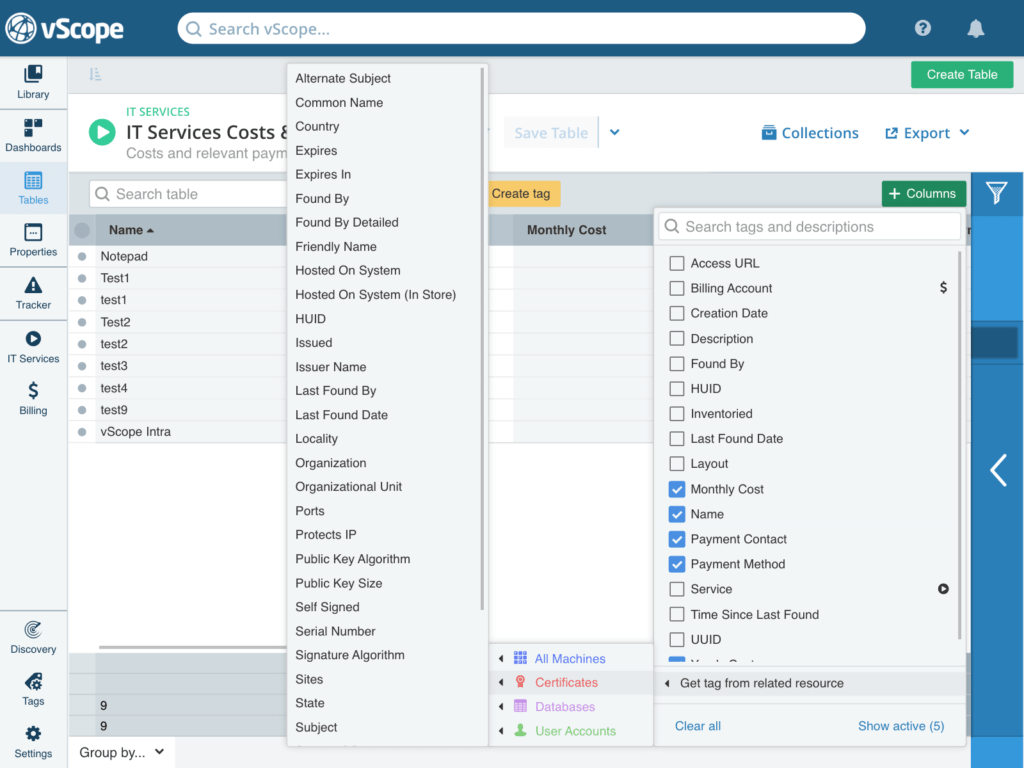Uncheck the Payment Contact column checkbox
Image resolution: width=1024 pixels, height=768 pixels.
coord(677,539)
